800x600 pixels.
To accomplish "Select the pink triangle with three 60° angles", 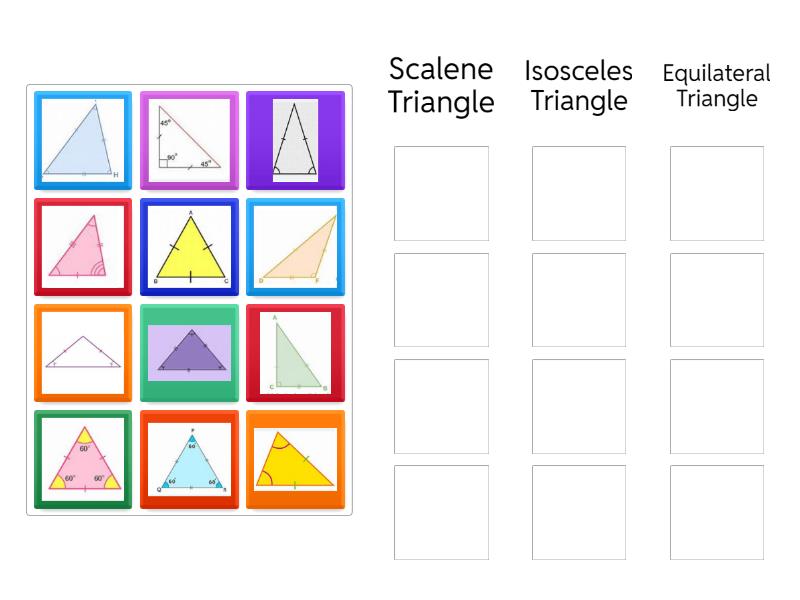I will [x=83, y=459].
